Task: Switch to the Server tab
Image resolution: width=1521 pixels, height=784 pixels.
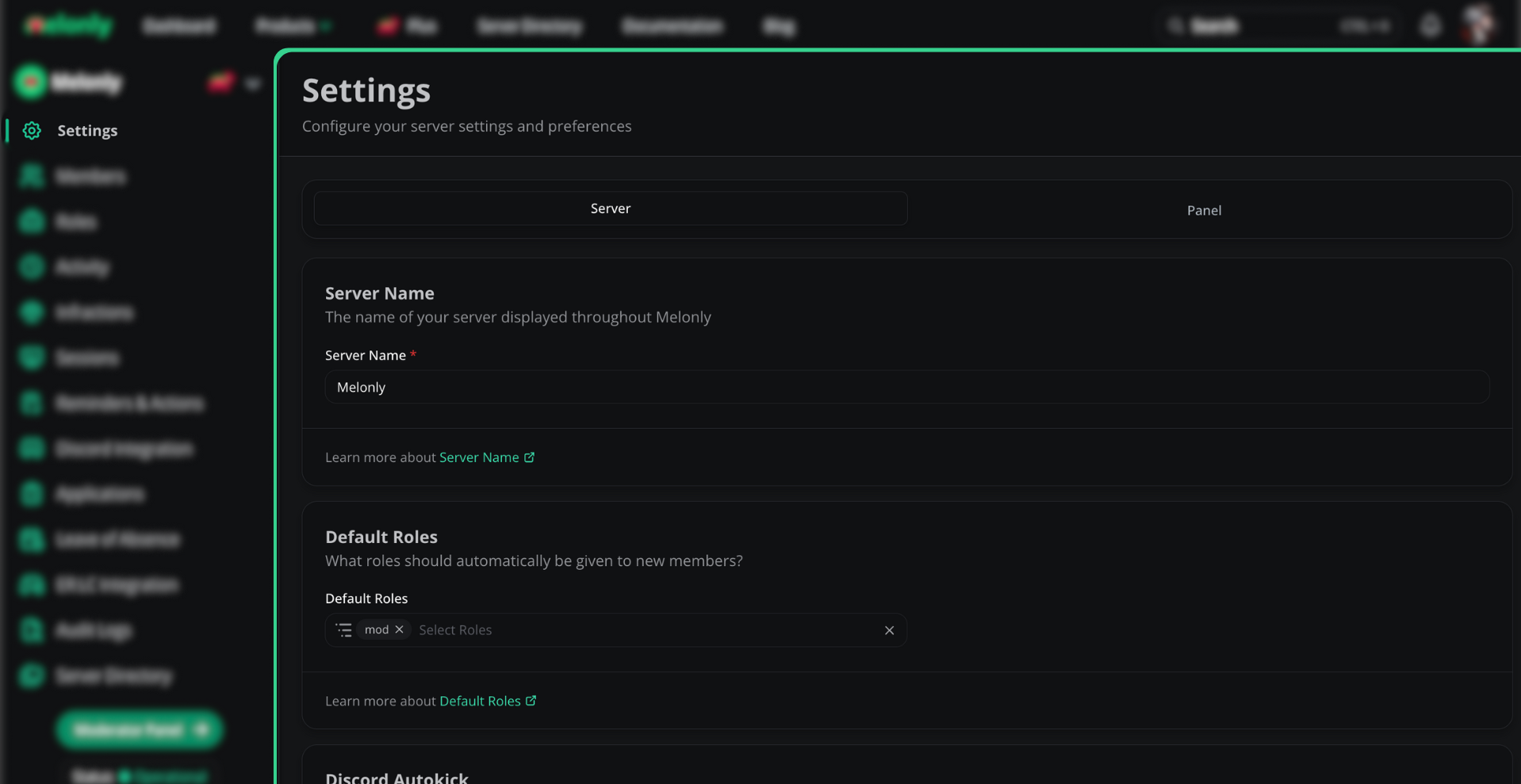Action: pyautogui.click(x=611, y=208)
